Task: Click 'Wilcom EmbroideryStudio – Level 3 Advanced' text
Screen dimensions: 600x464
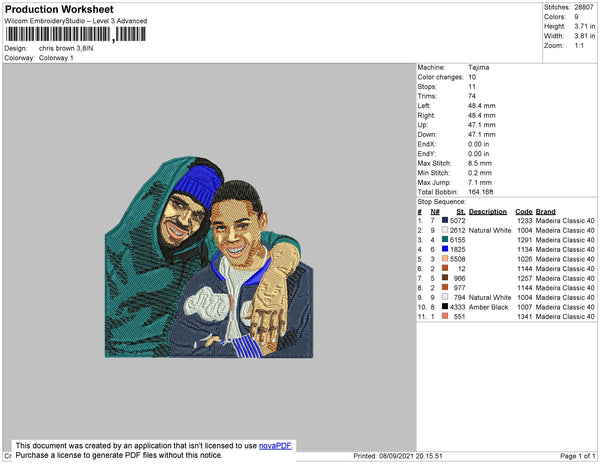Action: [x=76, y=21]
